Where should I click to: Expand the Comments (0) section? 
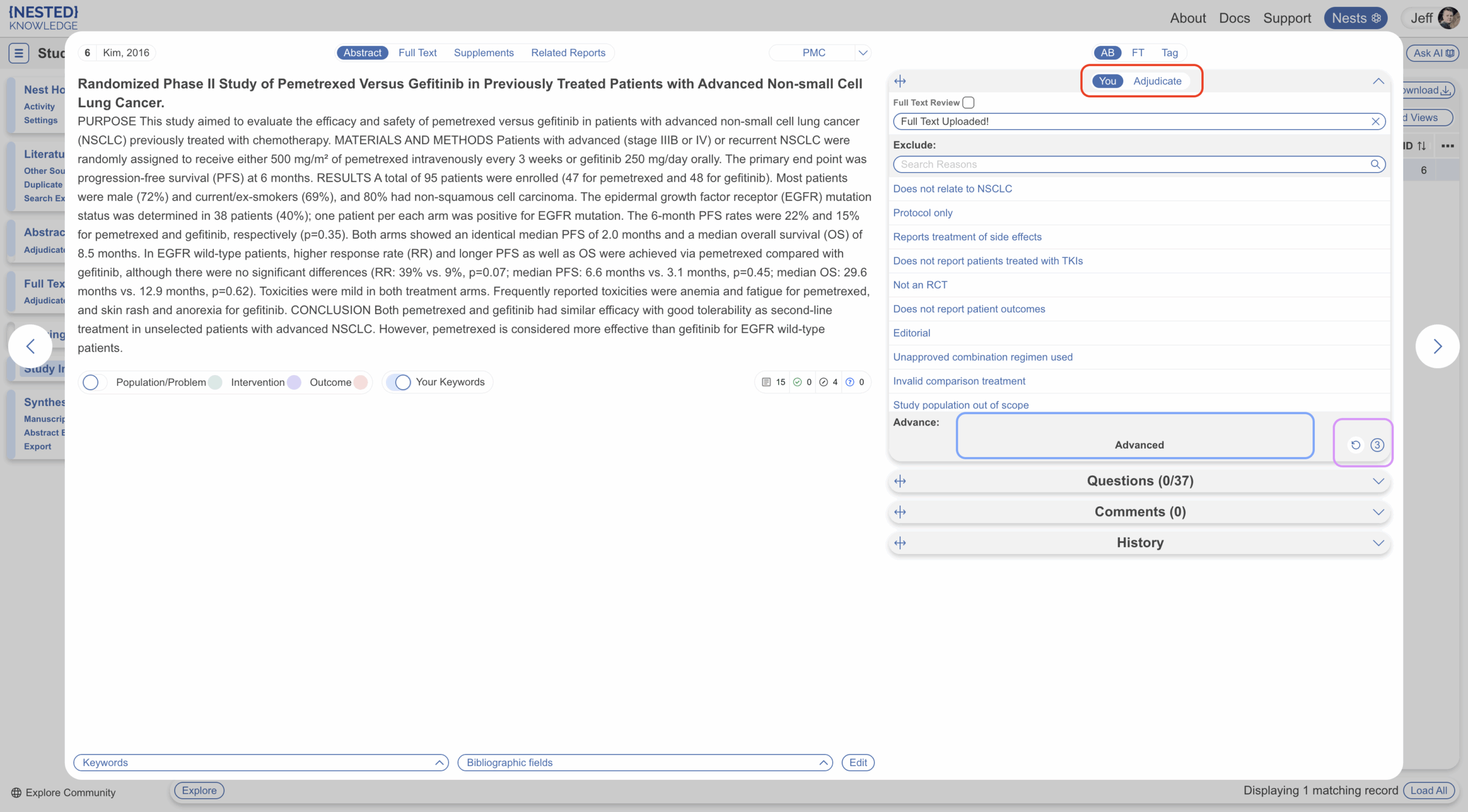[1378, 512]
